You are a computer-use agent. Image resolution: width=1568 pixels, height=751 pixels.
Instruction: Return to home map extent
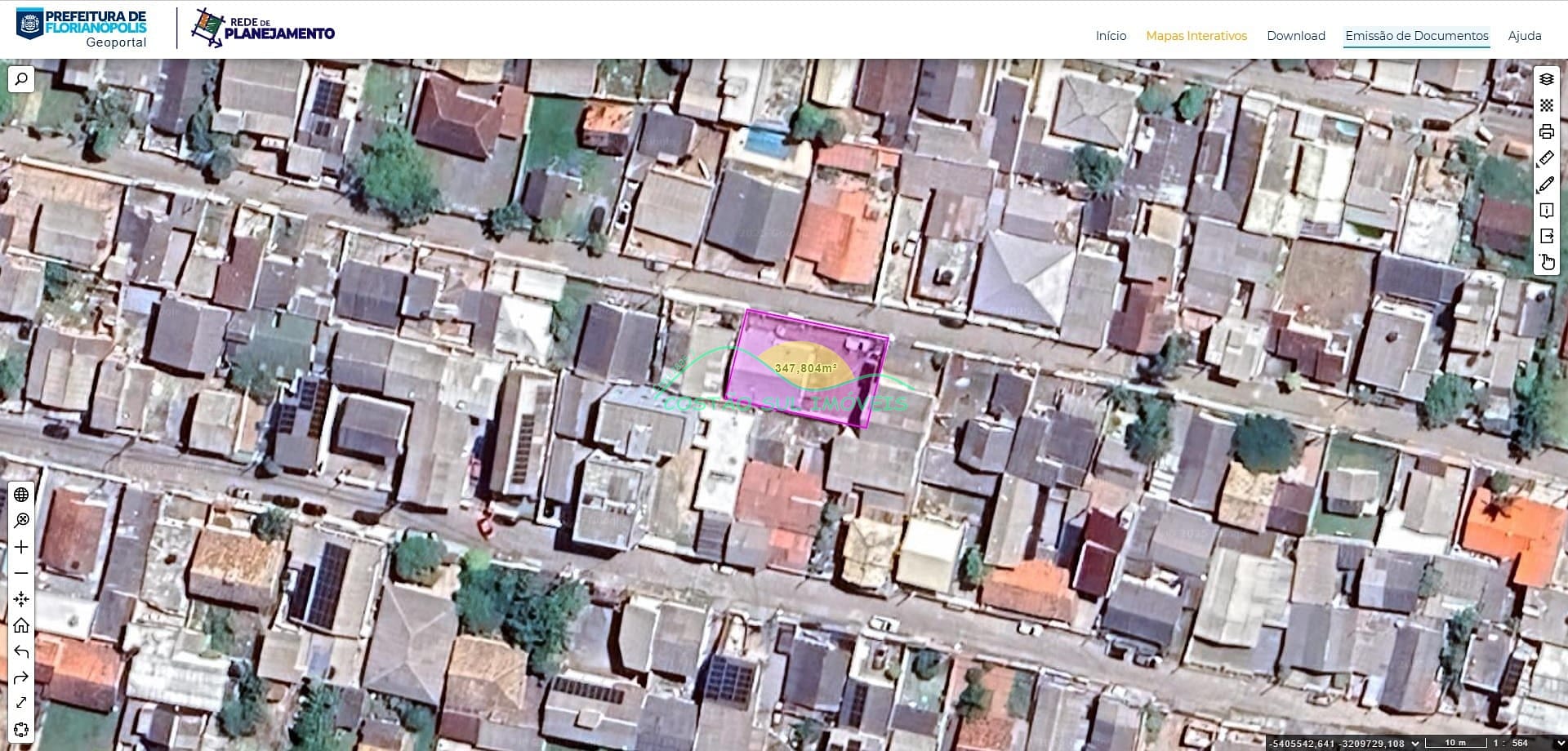(21, 625)
